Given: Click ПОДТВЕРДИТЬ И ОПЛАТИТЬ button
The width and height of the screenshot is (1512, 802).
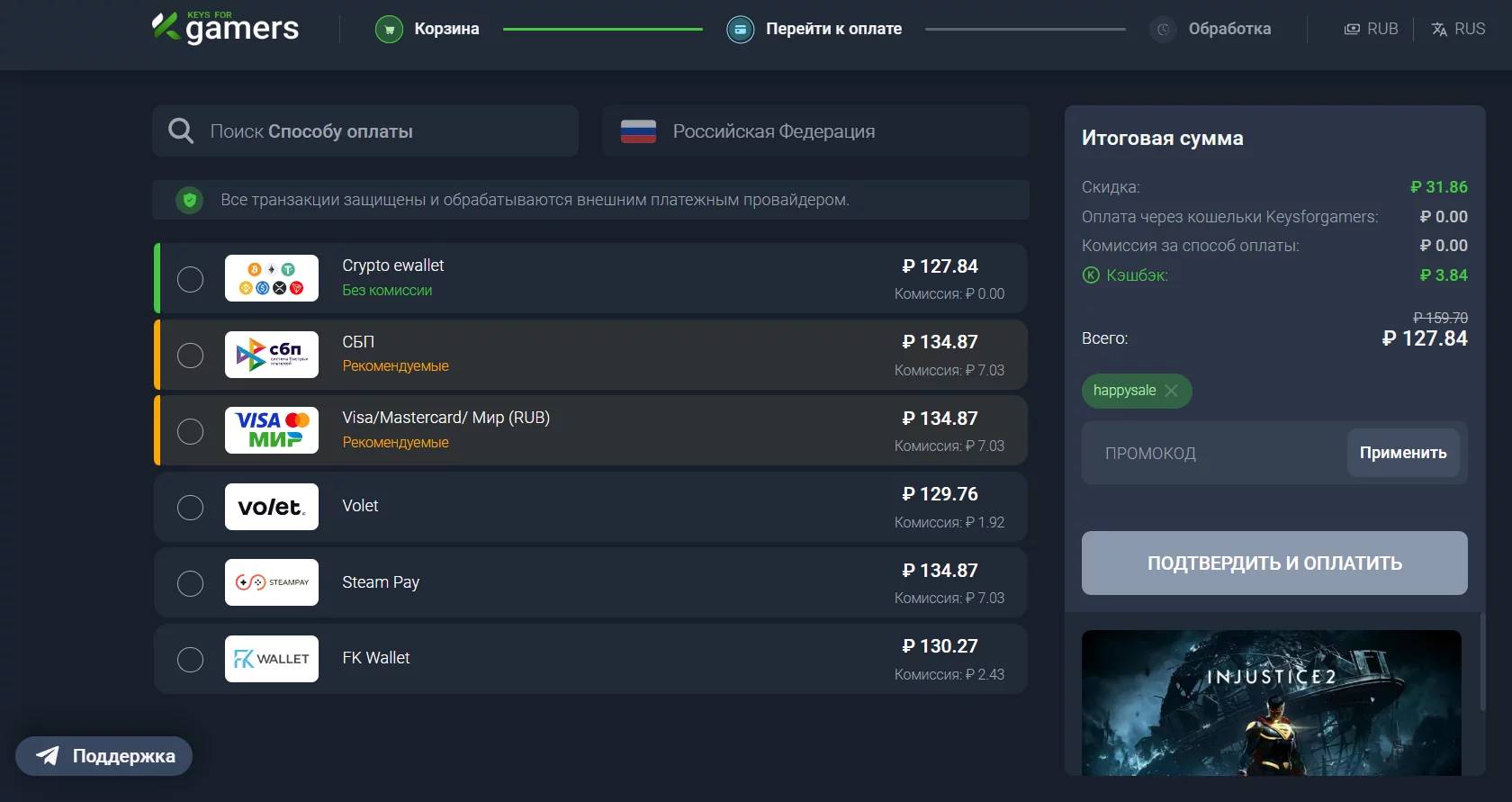Looking at the screenshot, I should (x=1274, y=563).
